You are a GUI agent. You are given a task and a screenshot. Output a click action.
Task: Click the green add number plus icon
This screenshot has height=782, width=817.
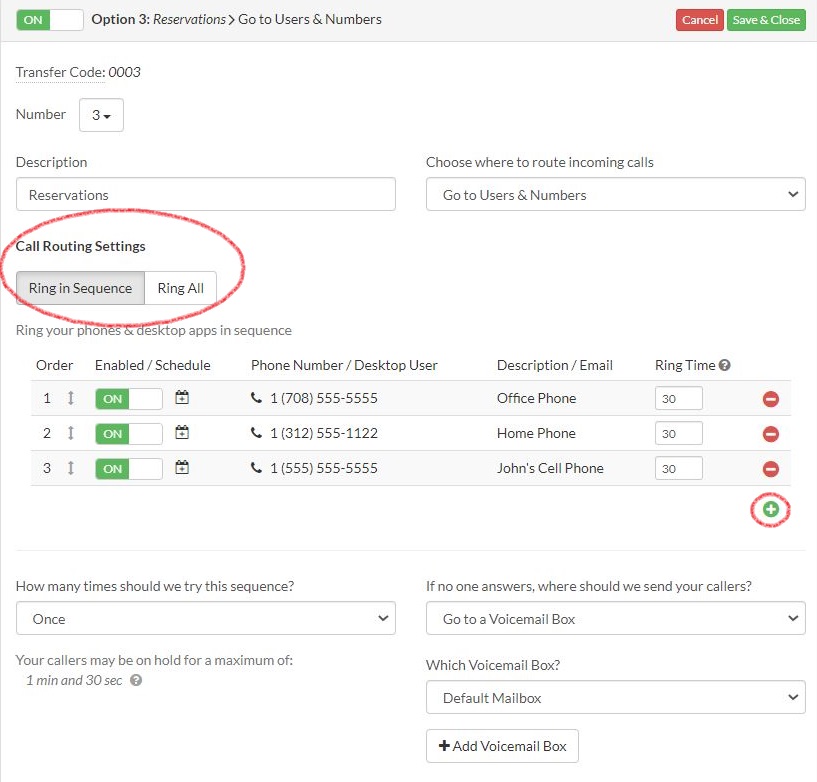click(x=771, y=509)
